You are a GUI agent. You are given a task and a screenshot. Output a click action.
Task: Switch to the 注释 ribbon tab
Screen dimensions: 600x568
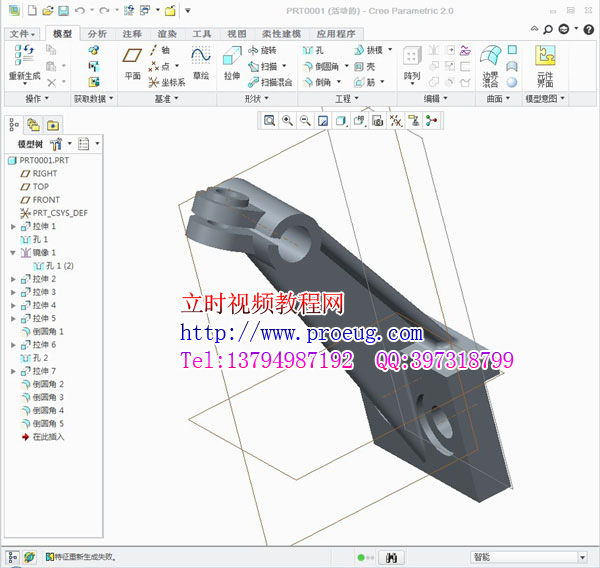pyautogui.click(x=132, y=34)
